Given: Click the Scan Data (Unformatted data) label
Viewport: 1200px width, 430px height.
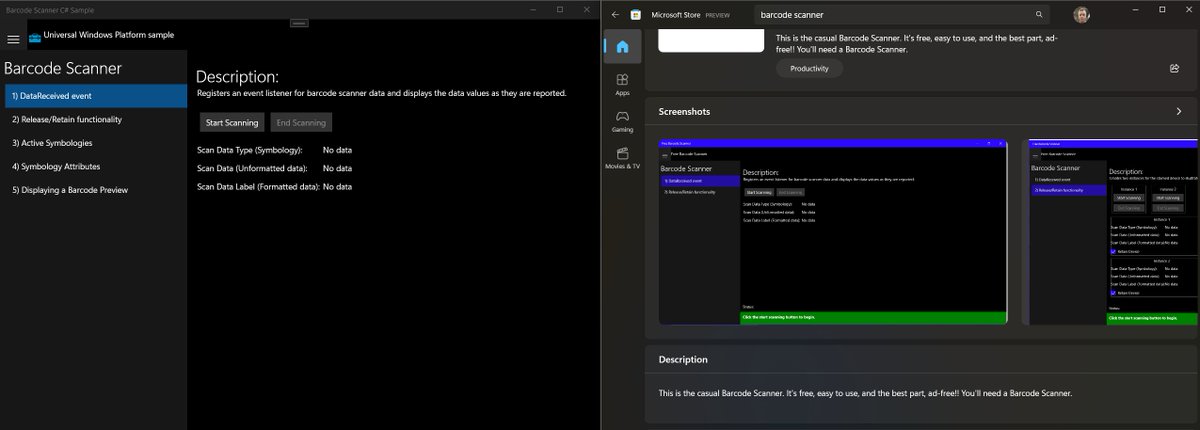Looking at the screenshot, I should (x=250, y=168).
